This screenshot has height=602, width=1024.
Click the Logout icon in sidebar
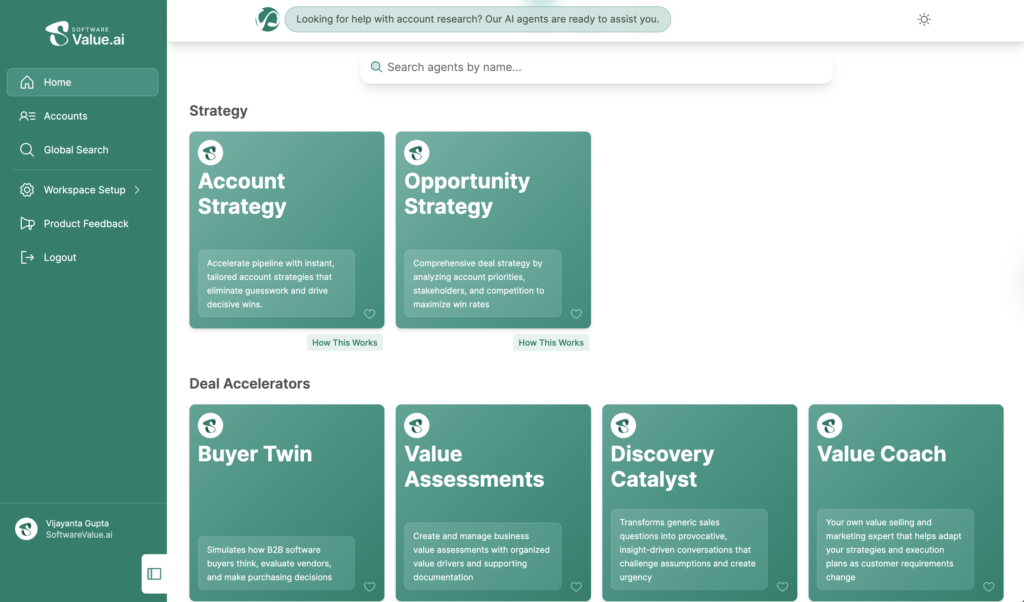click(x=27, y=257)
